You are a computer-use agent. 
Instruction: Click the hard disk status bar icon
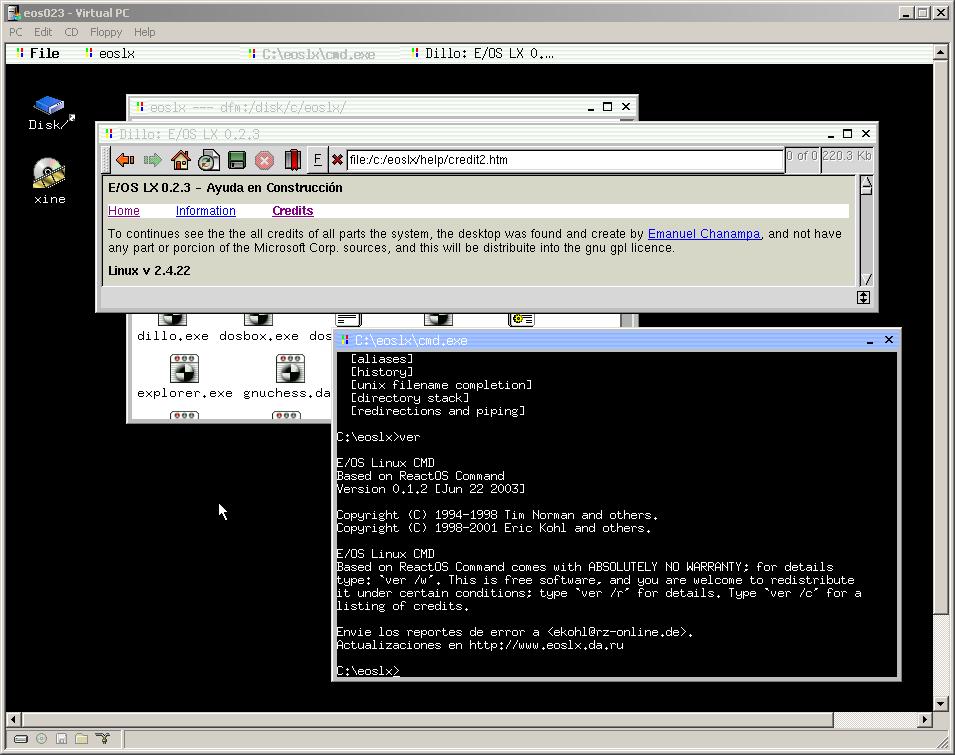(x=21, y=739)
